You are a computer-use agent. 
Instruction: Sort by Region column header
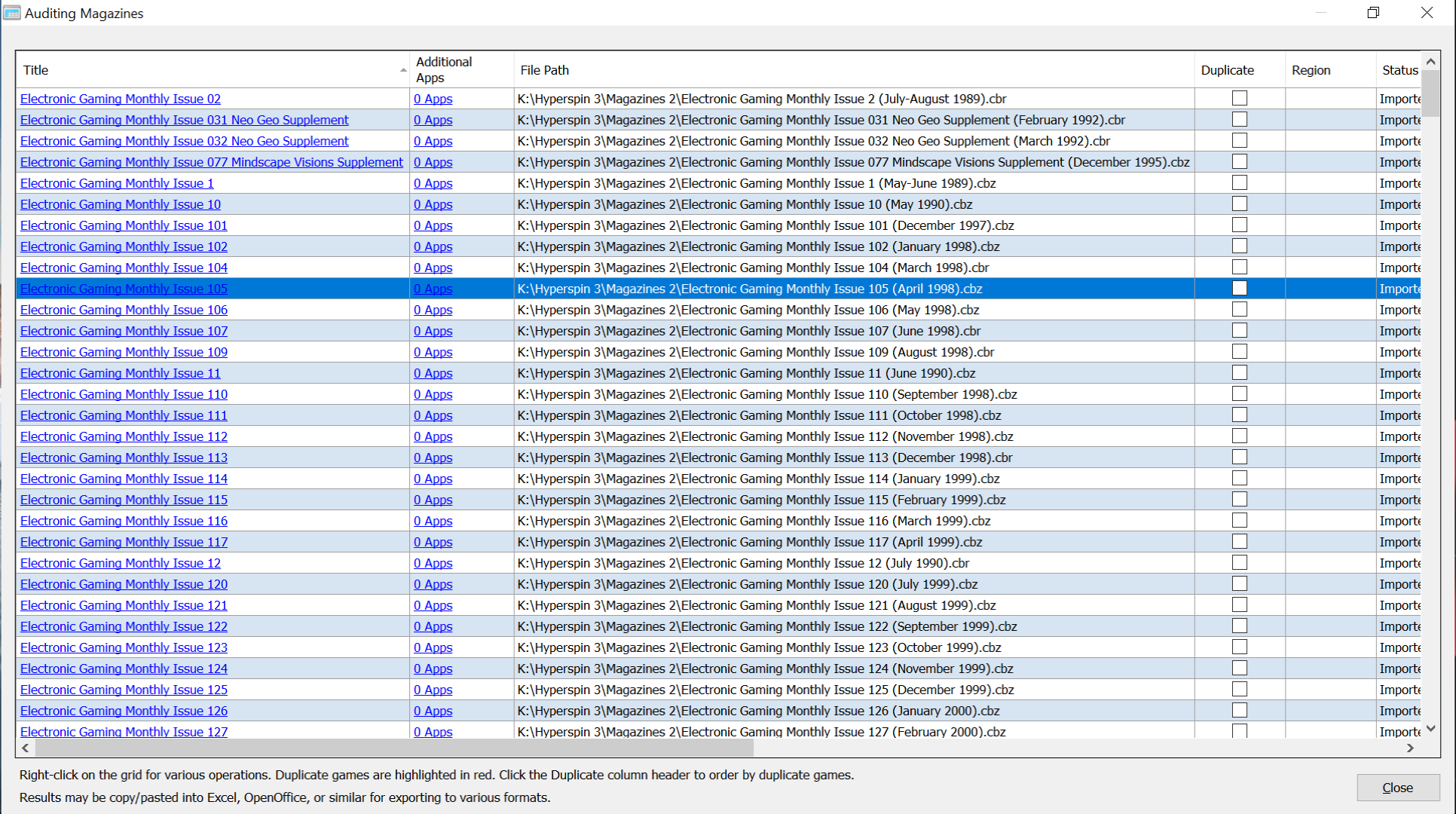(1330, 70)
